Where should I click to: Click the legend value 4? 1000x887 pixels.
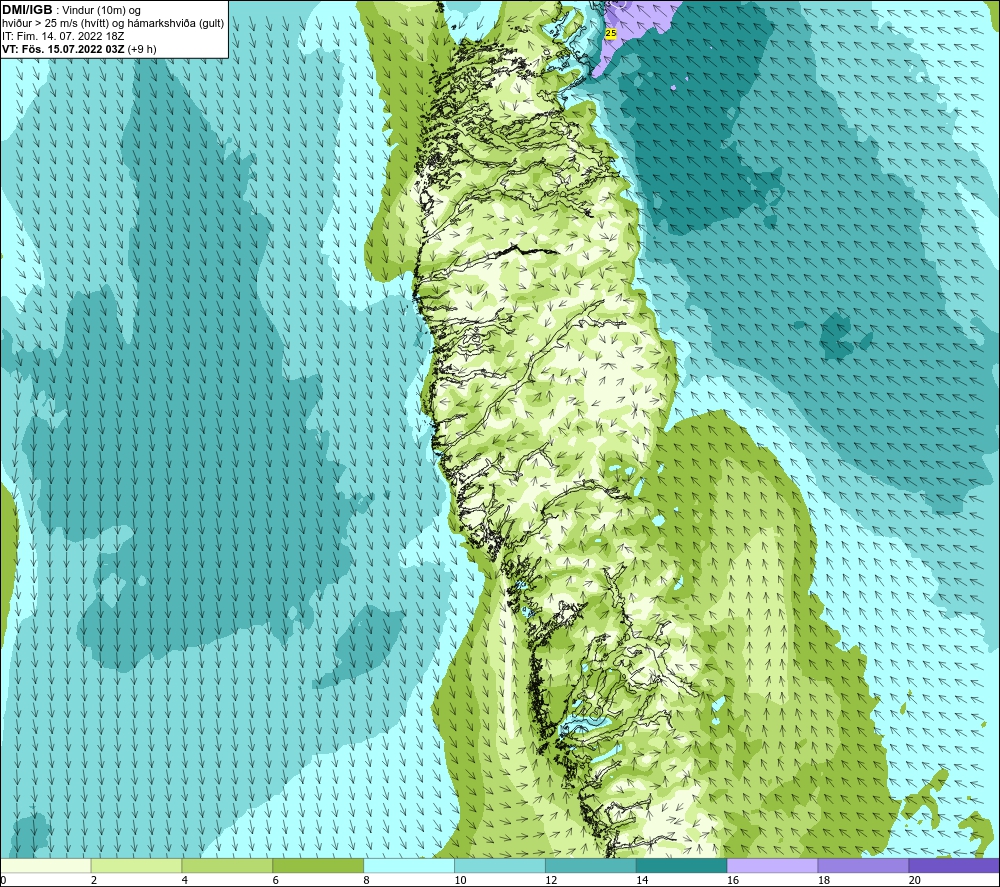coord(185,880)
